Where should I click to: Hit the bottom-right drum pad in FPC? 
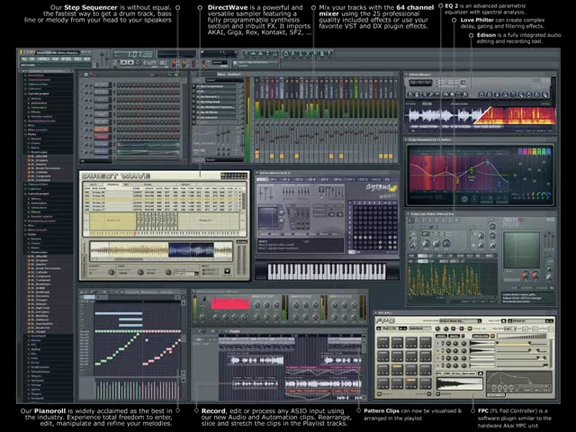point(425,383)
